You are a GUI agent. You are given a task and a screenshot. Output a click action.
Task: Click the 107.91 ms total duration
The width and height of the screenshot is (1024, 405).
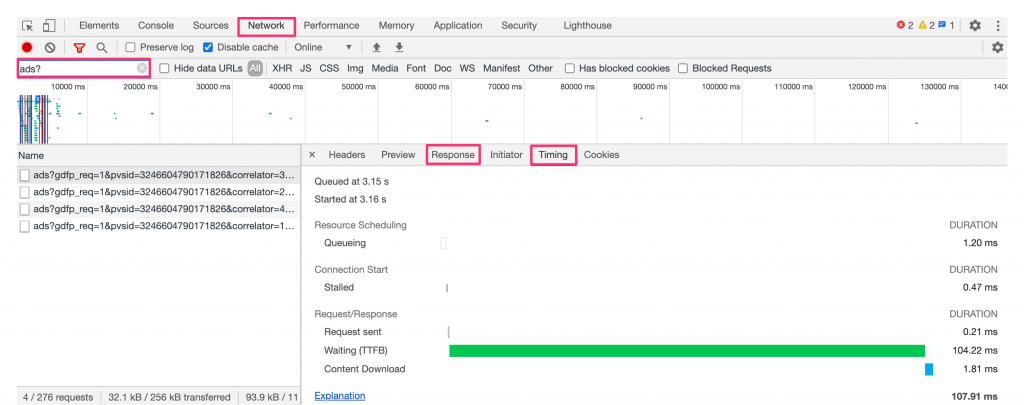[974, 397]
